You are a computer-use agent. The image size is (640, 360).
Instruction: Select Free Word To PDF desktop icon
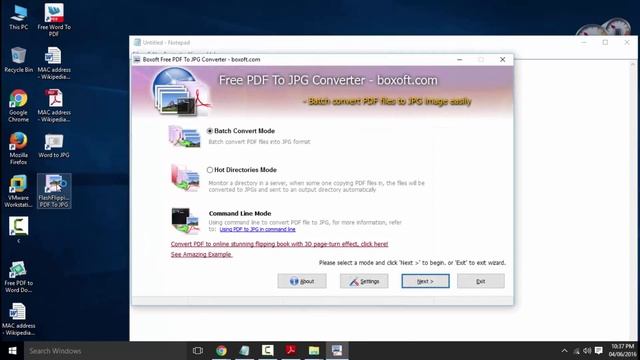[x=54, y=20]
